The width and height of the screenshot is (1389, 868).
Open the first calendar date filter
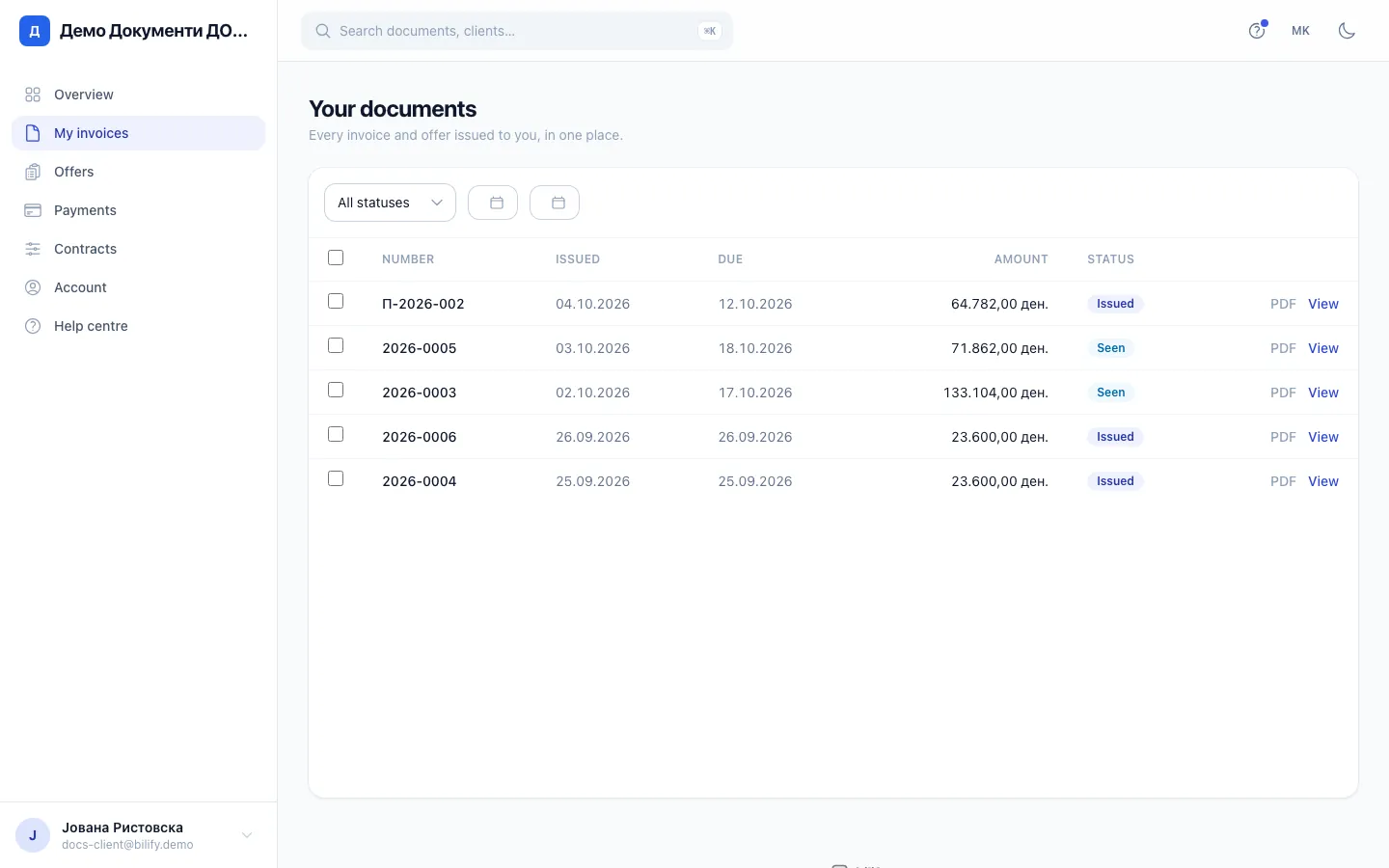(x=493, y=203)
